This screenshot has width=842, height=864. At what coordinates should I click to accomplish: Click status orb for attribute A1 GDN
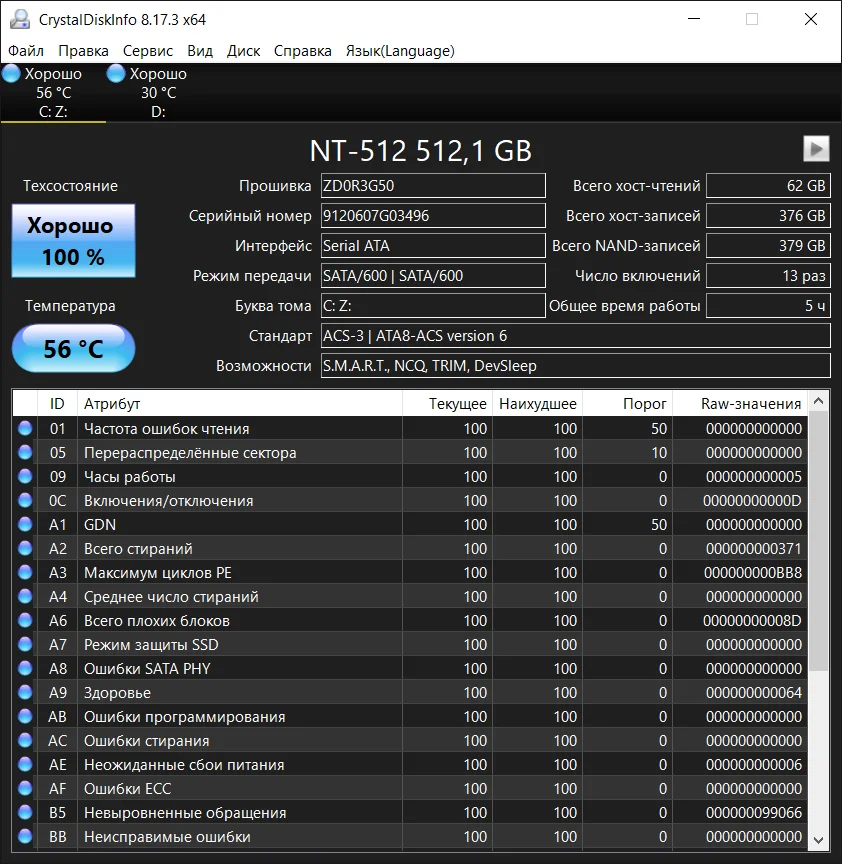pos(25,524)
